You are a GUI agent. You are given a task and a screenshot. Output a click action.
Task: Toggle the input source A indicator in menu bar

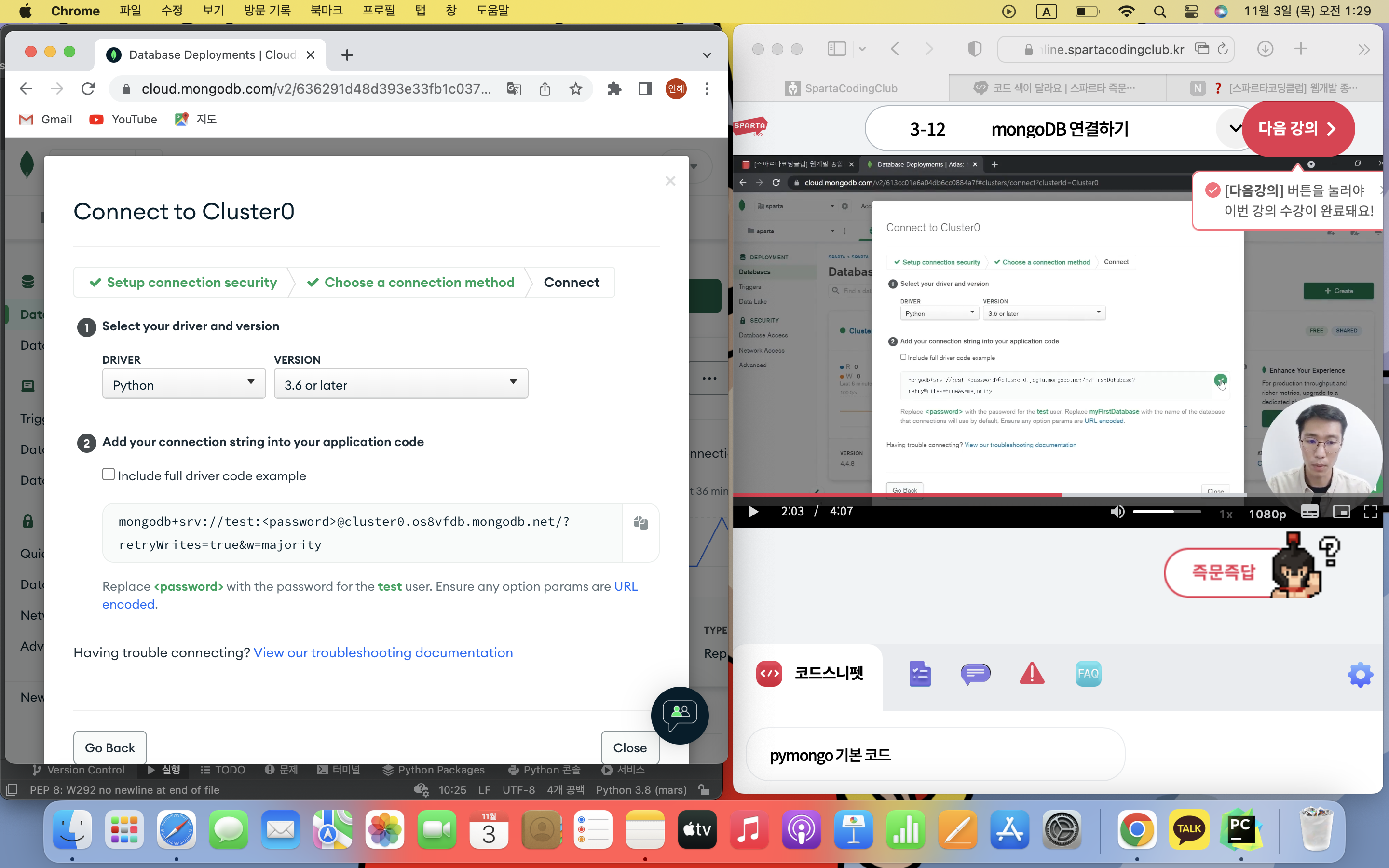coord(1047,11)
